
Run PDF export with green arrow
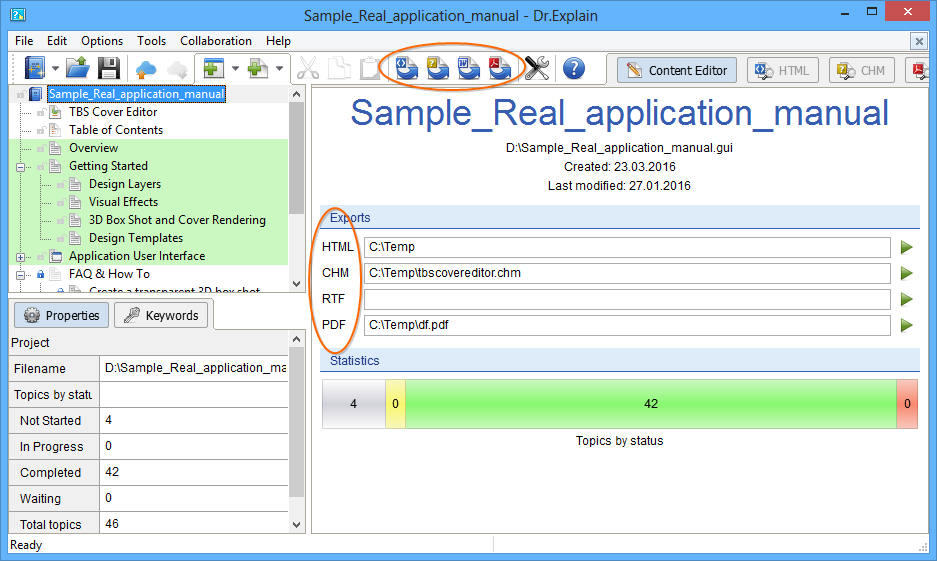click(x=907, y=325)
